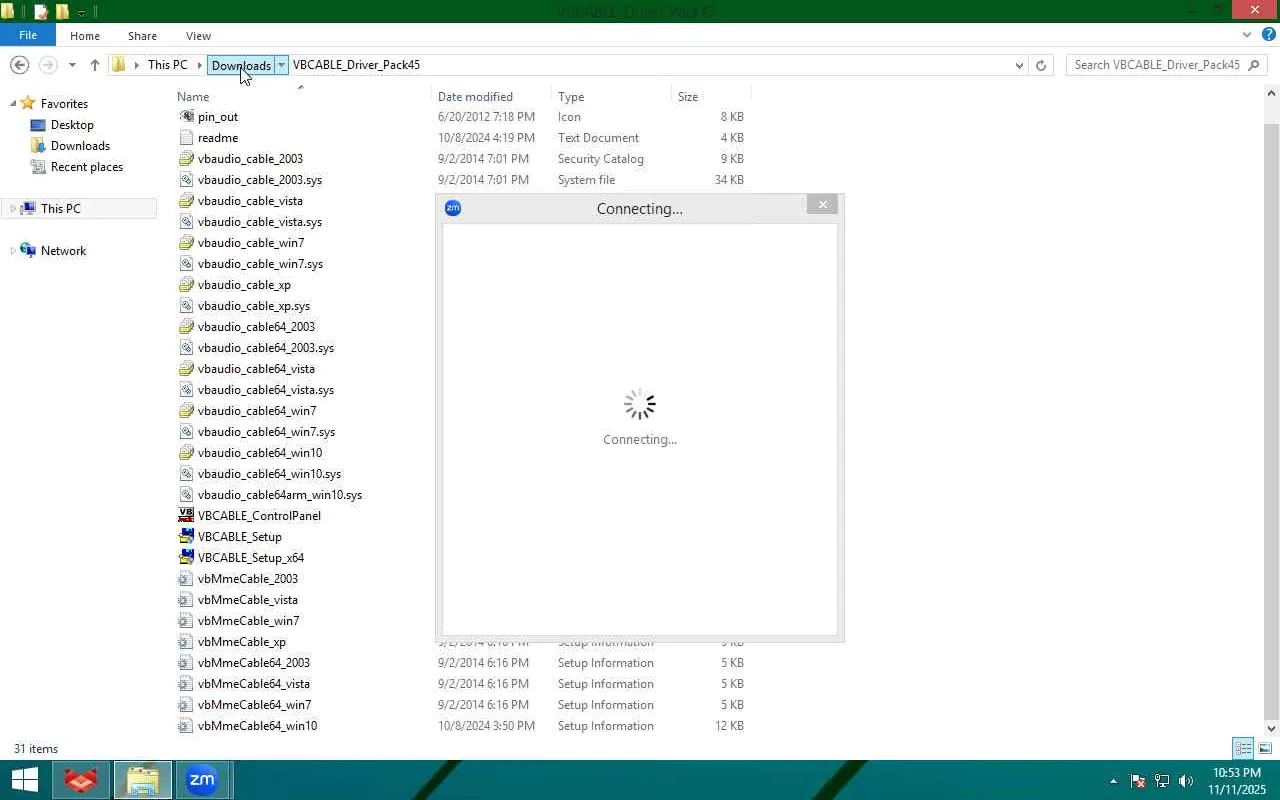This screenshot has width=1280, height=800.
Task: Click the New Folder quick access icon
Action: click(62, 12)
